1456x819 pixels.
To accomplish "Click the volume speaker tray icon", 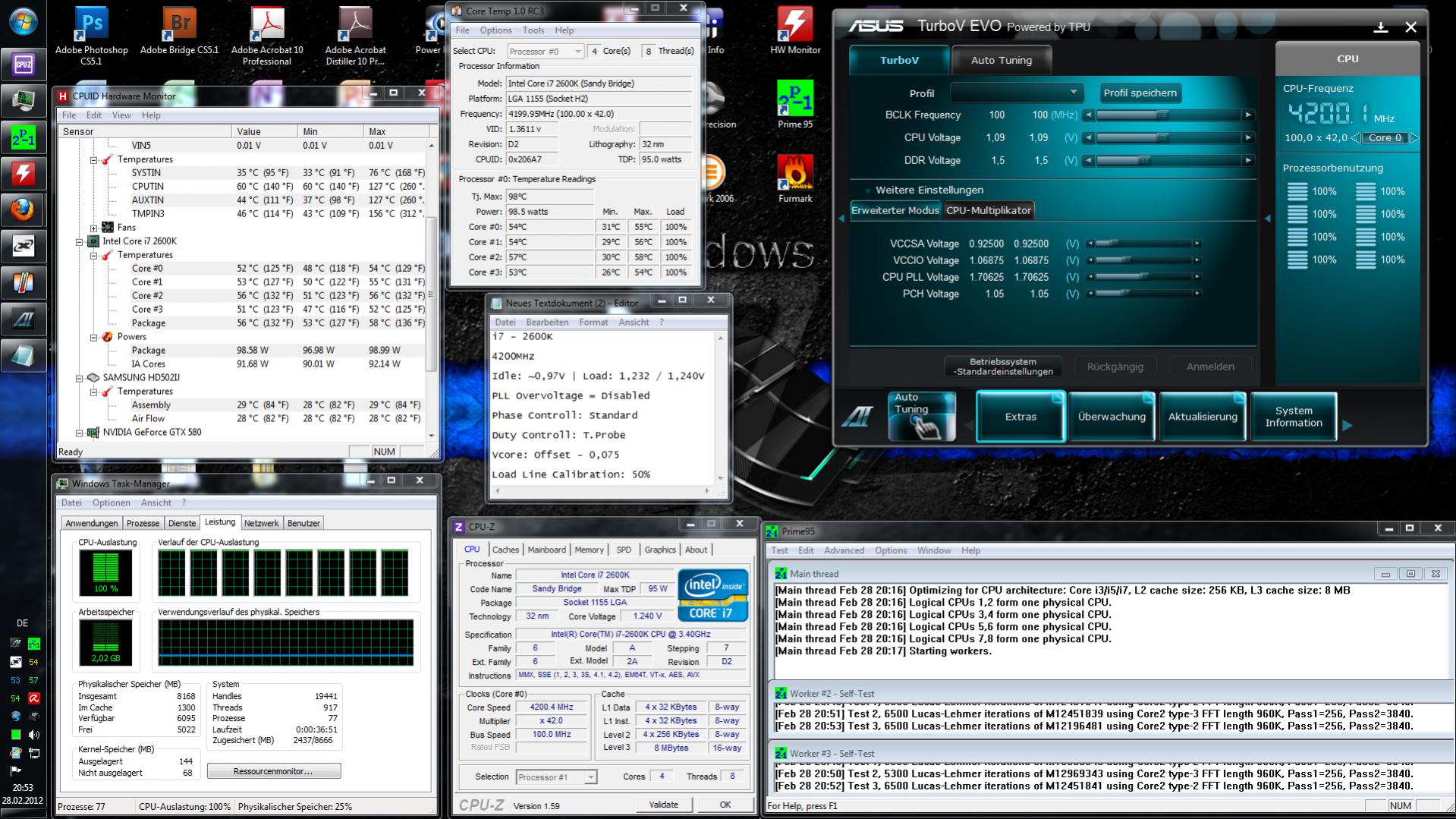I will (33, 735).
